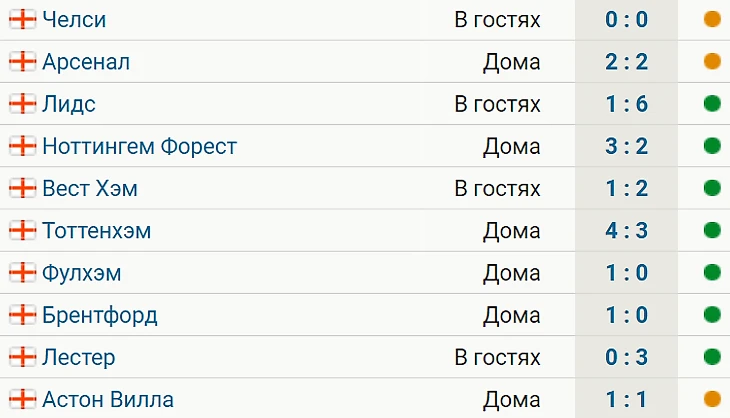Click the England flag next to Челси
Image resolution: width=730 pixels, height=418 pixels.
click(22, 20)
